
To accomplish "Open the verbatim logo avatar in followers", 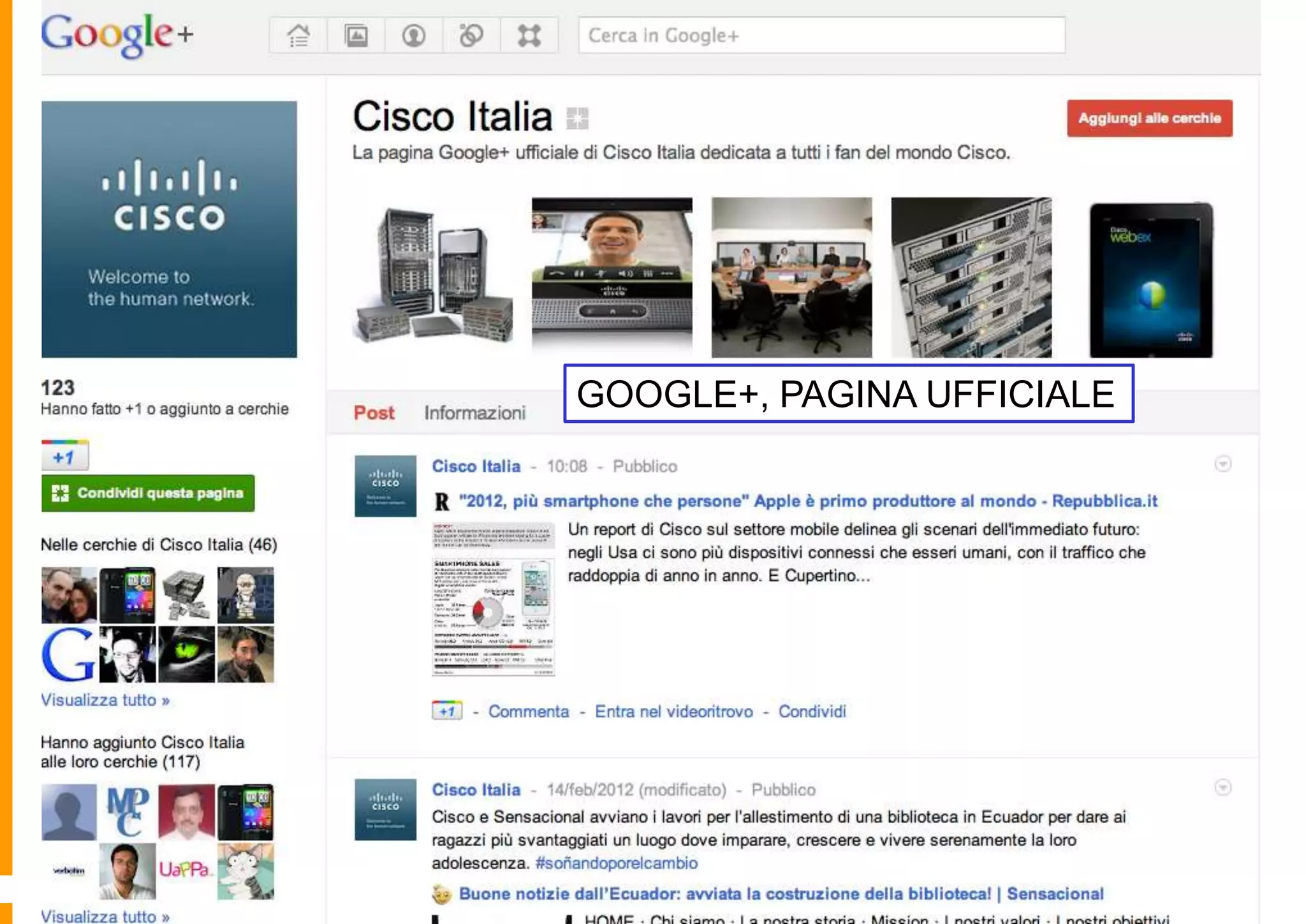I will [x=69, y=871].
